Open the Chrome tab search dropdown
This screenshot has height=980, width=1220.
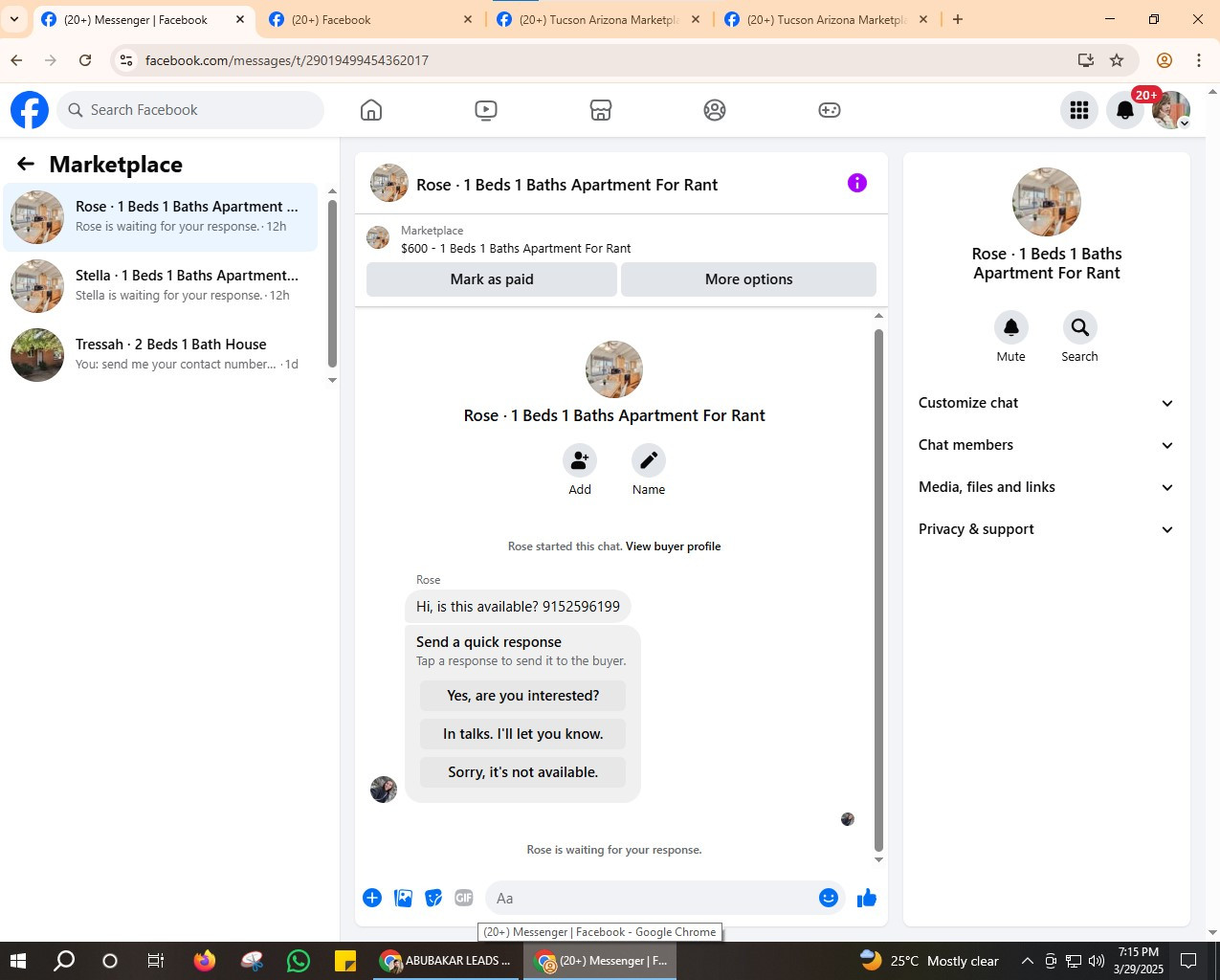14,19
